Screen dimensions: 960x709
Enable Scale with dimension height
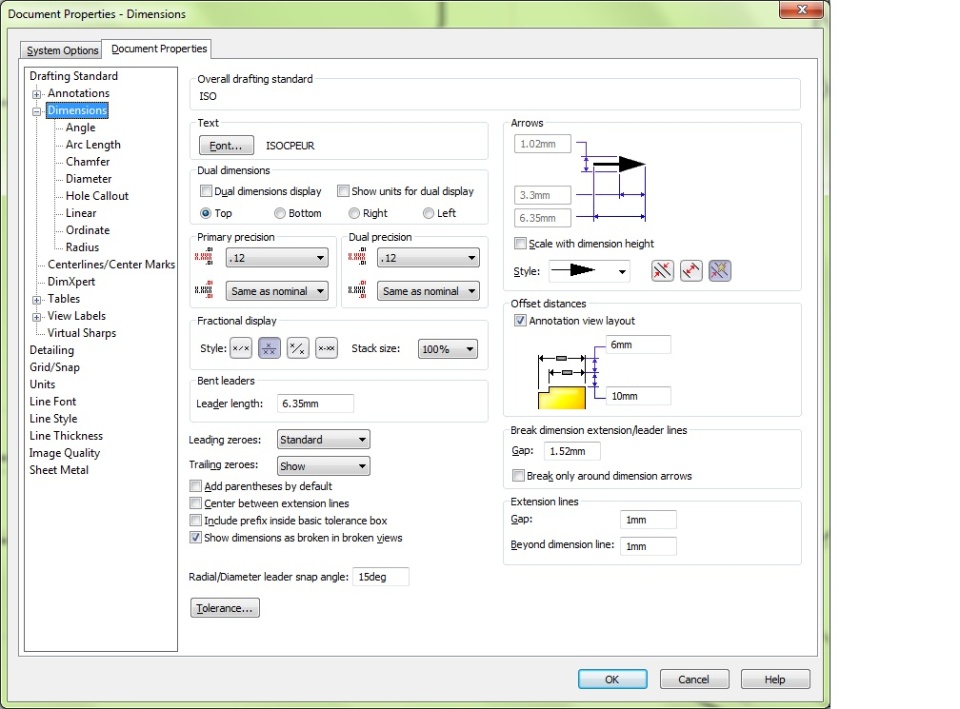point(520,244)
